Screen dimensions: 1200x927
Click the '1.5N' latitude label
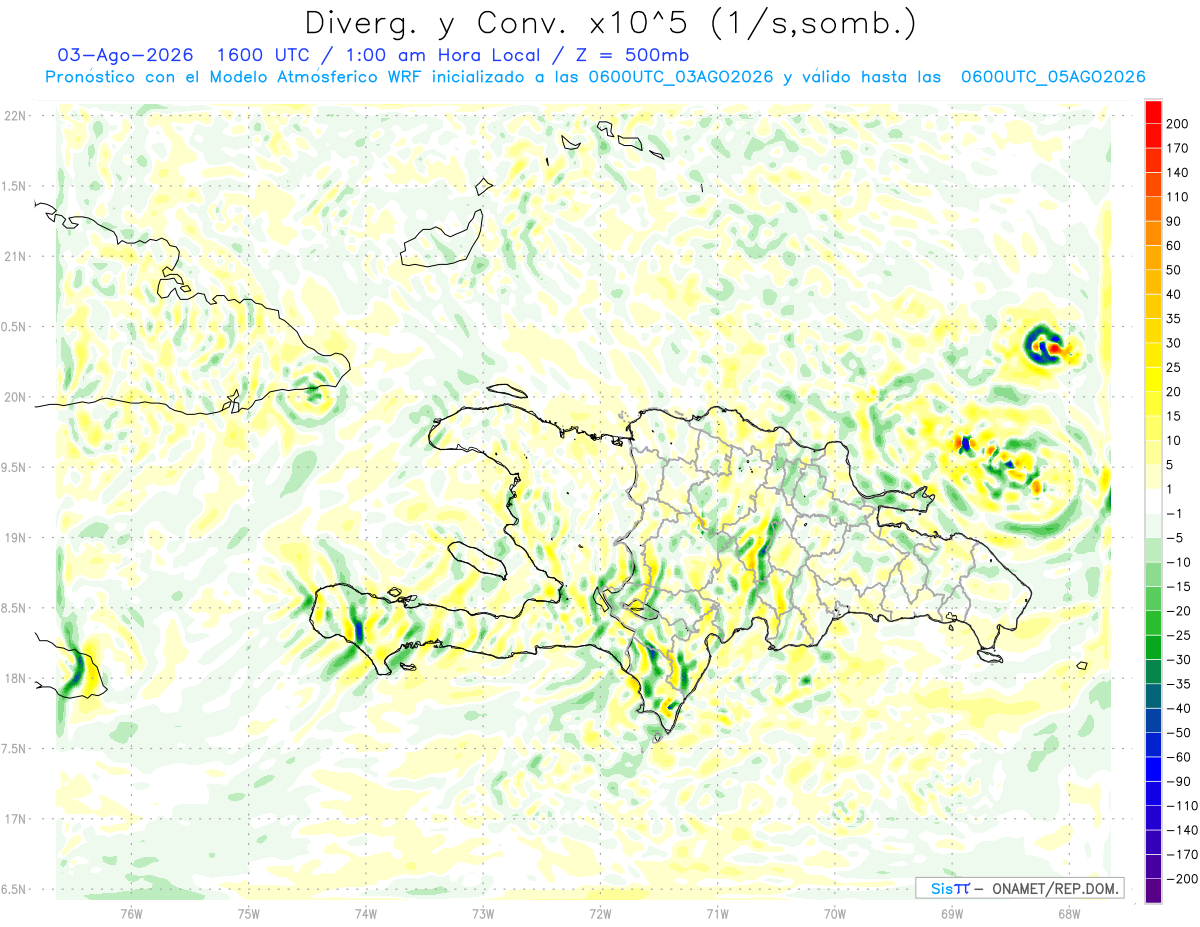click(x=15, y=186)
